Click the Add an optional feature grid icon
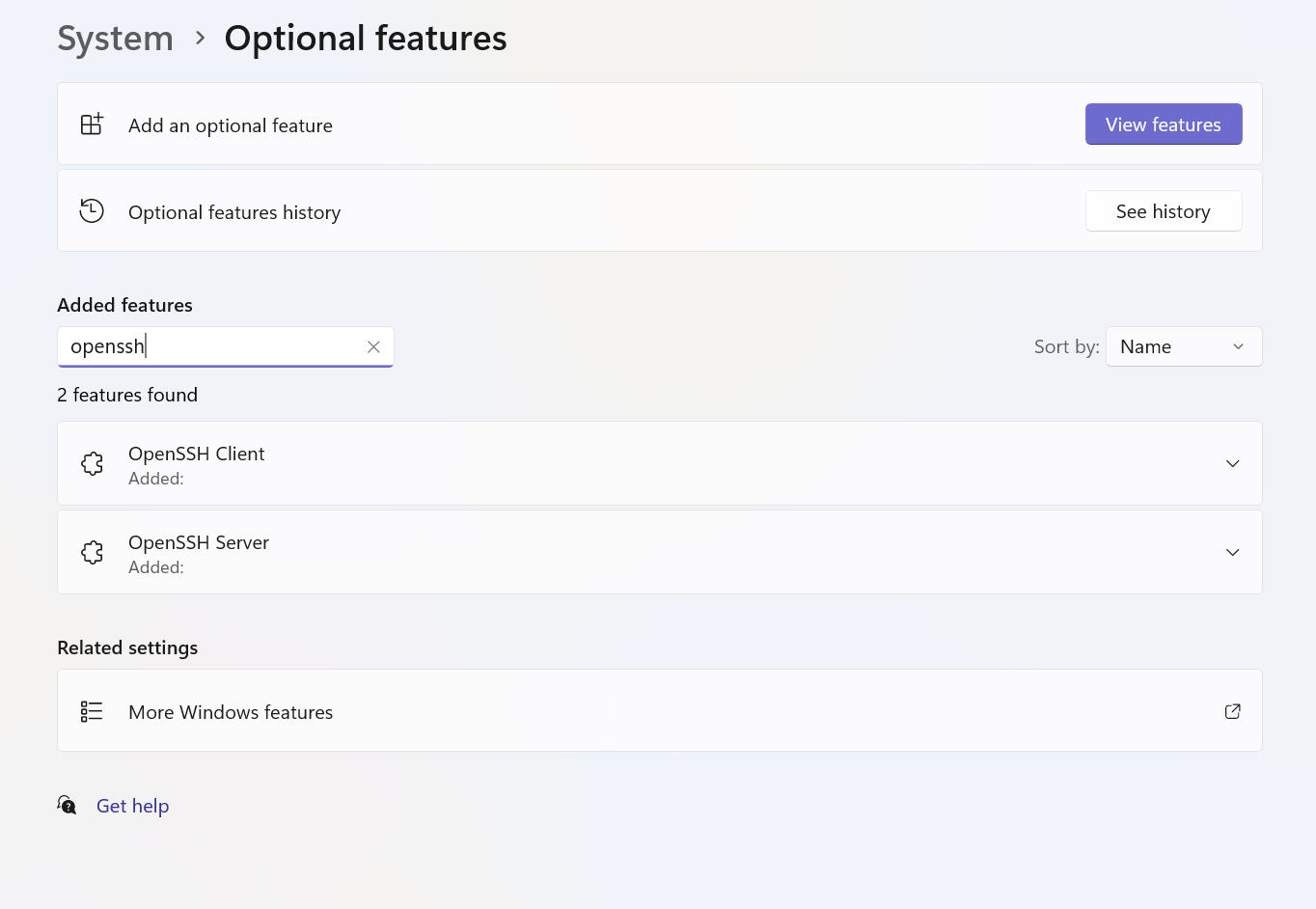Image resolution: width=1316 pixels, height=909 pixels. coord(92,124)
